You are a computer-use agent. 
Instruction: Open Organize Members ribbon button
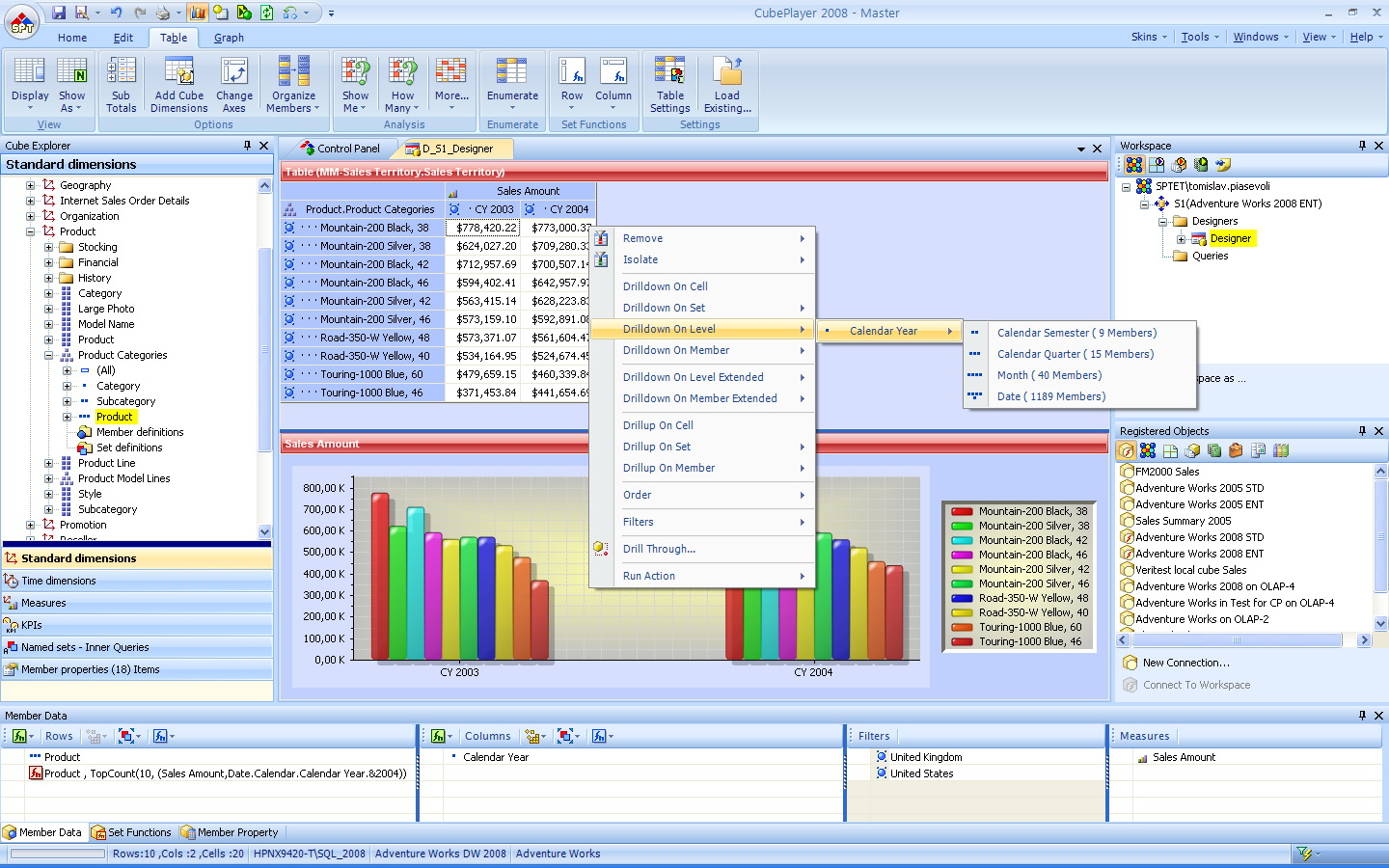click(294, 84)
